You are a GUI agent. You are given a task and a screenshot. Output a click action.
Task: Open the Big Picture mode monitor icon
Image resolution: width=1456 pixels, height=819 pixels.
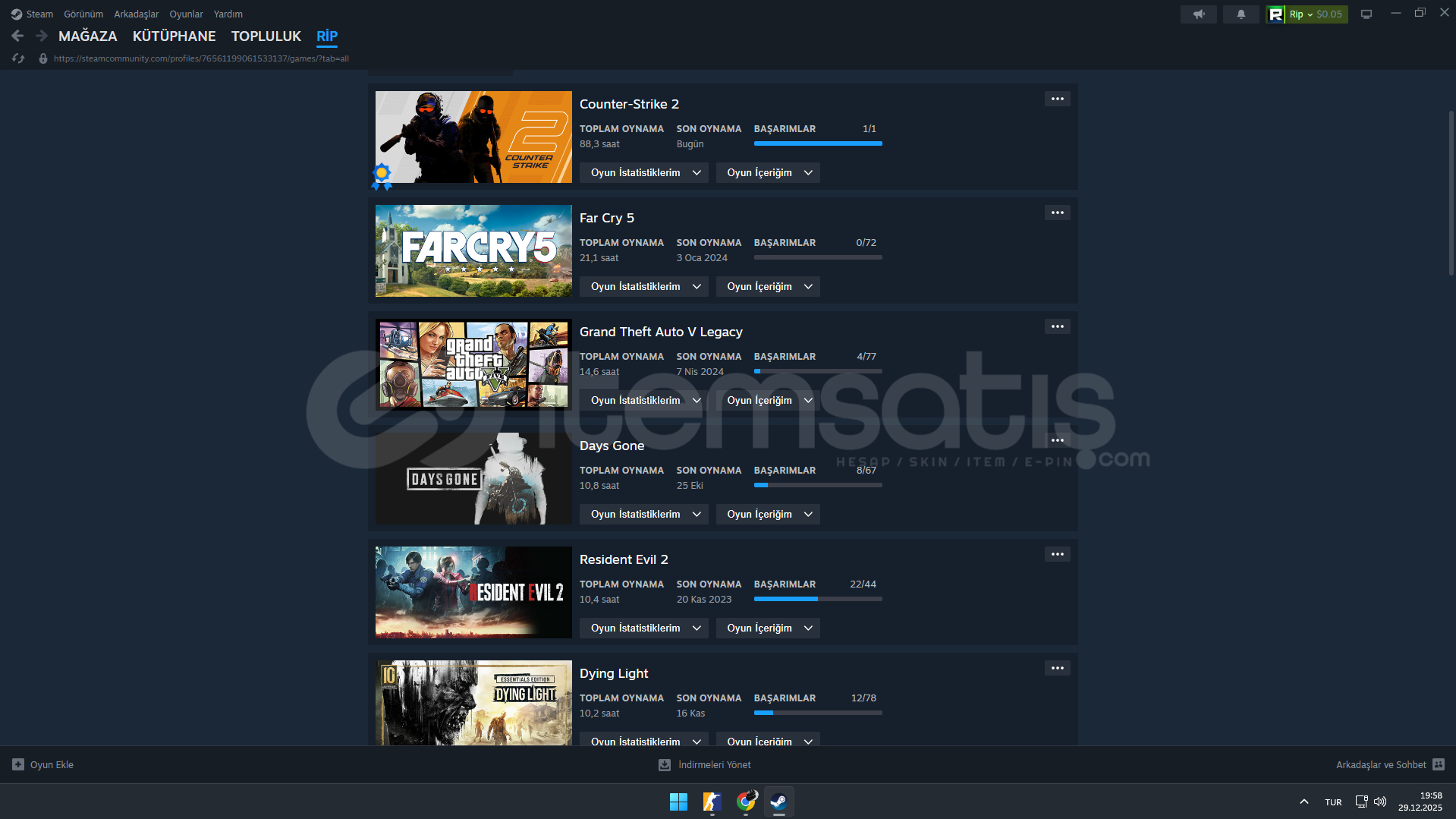tap(1366, 14)
